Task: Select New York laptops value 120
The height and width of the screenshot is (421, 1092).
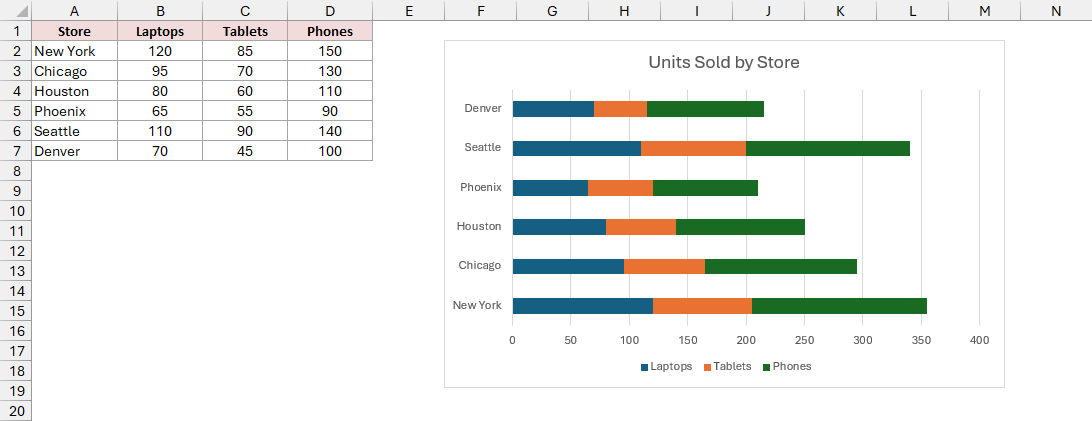Action: pyautogui.click(x=160, y=51)
